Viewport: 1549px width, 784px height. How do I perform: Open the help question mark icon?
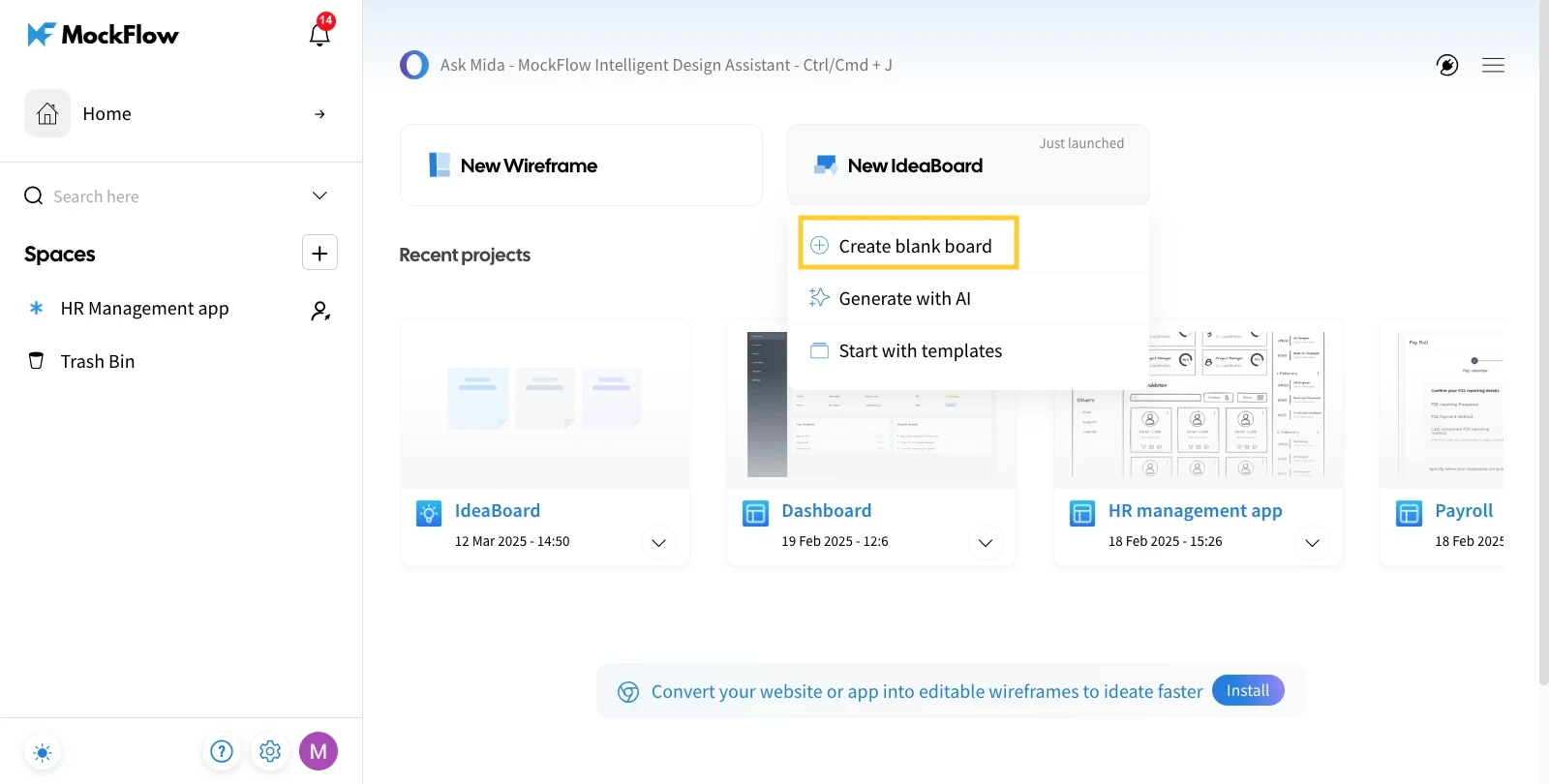pyautogui.click(x=222, y=751)
